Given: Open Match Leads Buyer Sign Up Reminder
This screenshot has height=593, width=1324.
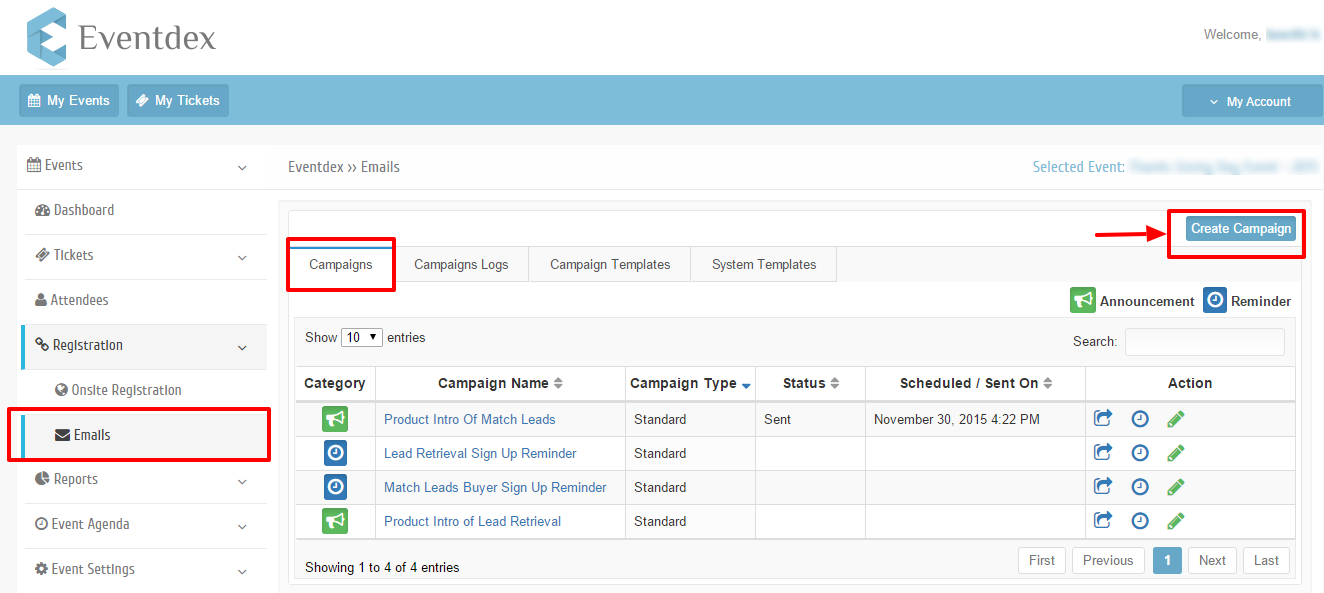Looking at the screenshot, I should pos(495,487).
